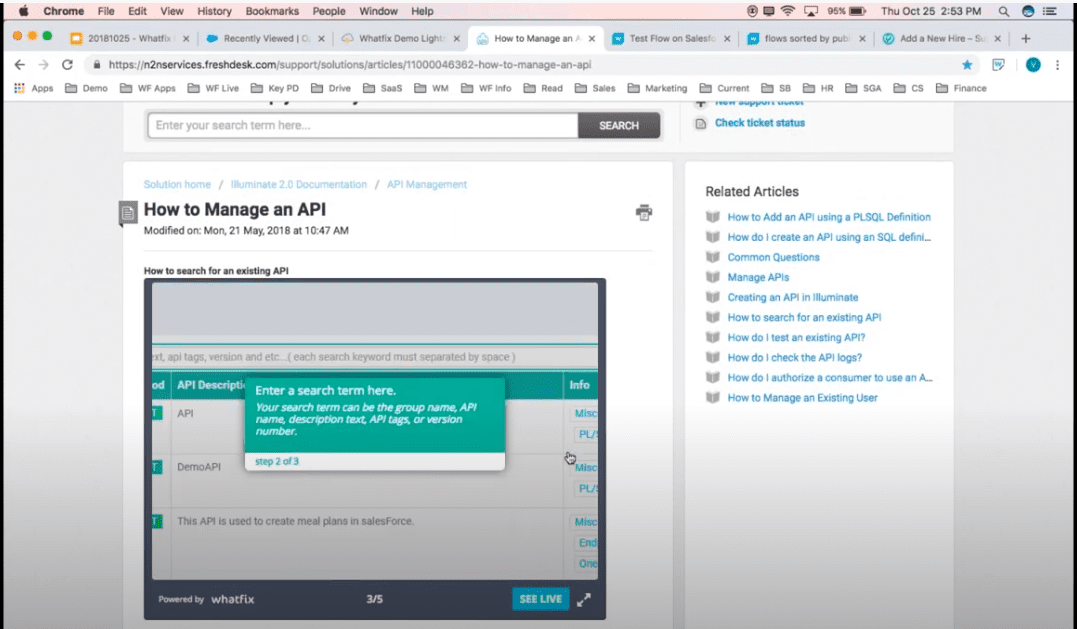Screen dimensions: 1077x629
Task: Reload the page with refresh icon
Action: 67,65
